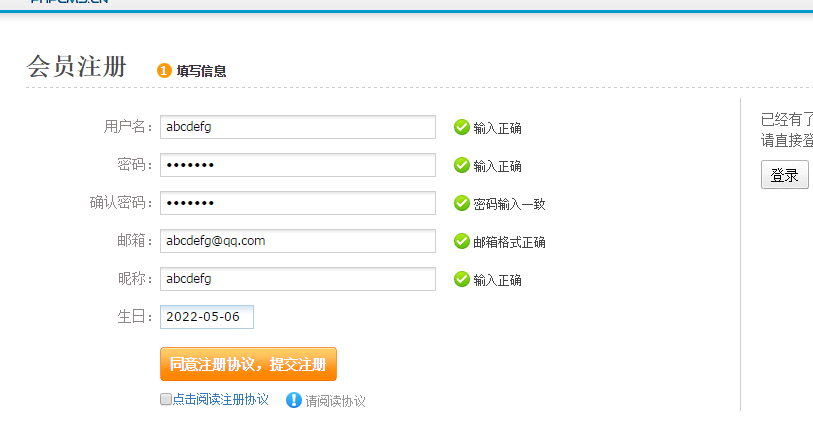Open the 生日 date picker field
Image resolution: width=813 pixels, height=439 pixels.
207,317
